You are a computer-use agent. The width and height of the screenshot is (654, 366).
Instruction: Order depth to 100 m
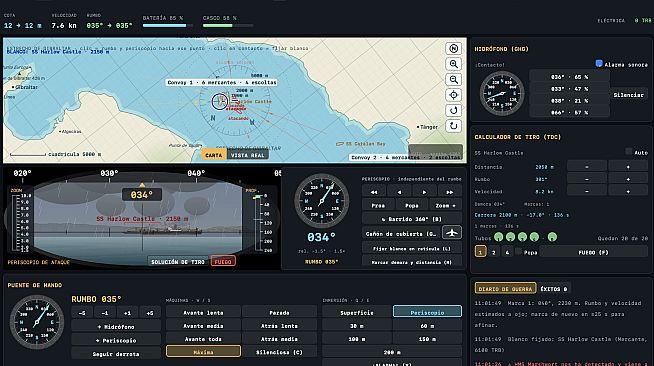click(357, 339)
